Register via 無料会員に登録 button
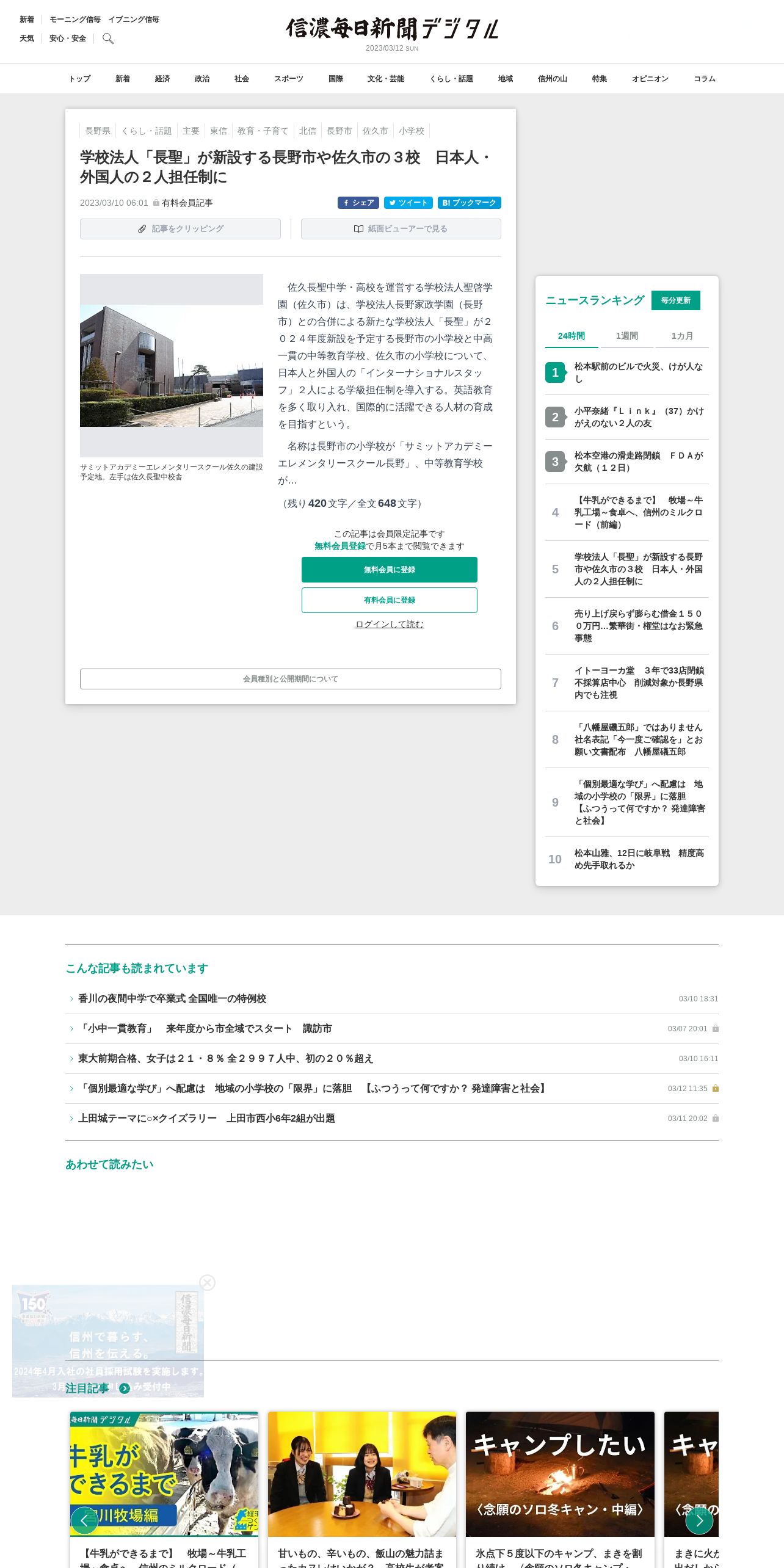784x1568 pixels. (x=390, y=570)
